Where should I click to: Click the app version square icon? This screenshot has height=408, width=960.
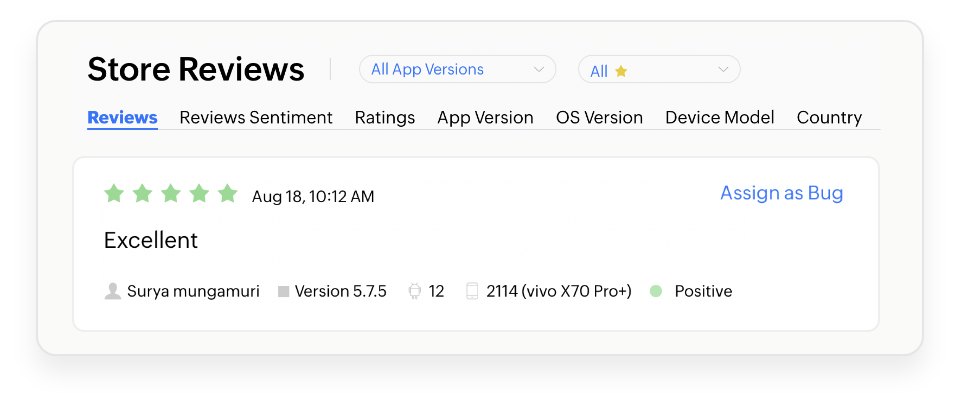(x=284, y=292)
